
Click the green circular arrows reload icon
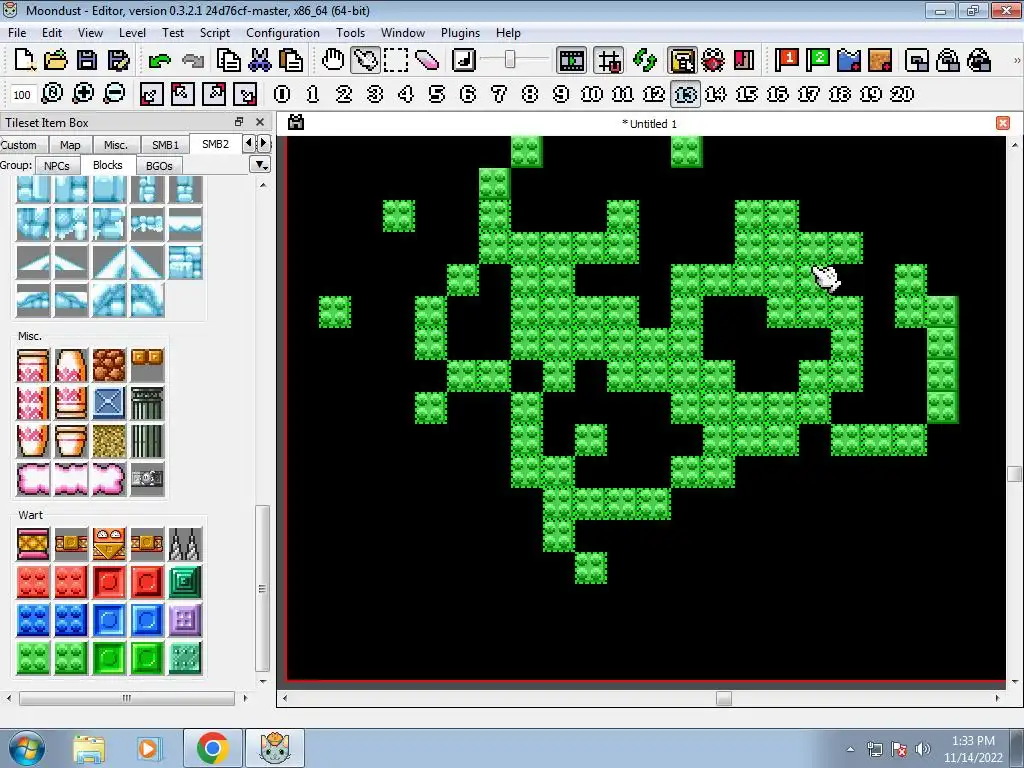(645, 60)
